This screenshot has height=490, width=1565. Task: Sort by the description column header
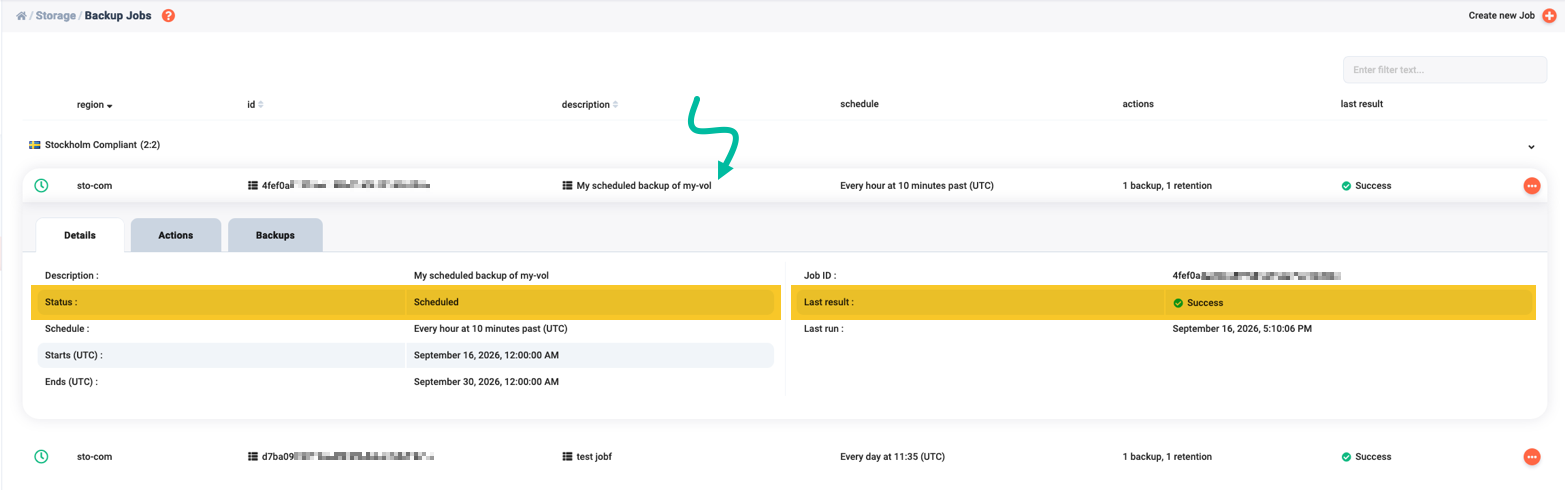(590, 105)
